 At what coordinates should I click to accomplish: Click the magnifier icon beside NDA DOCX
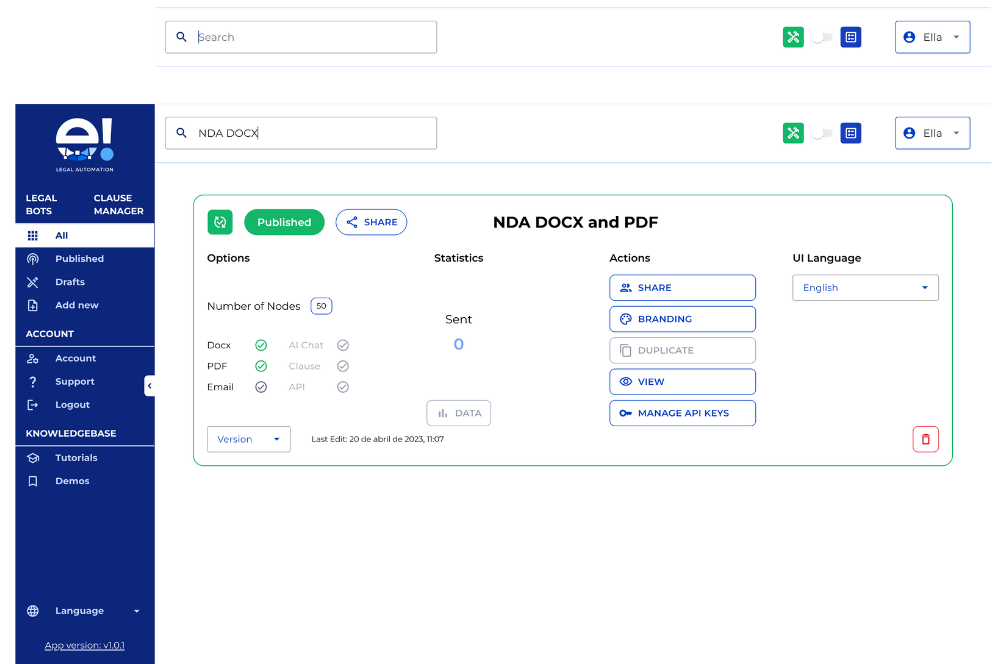[x=182, y=133]
